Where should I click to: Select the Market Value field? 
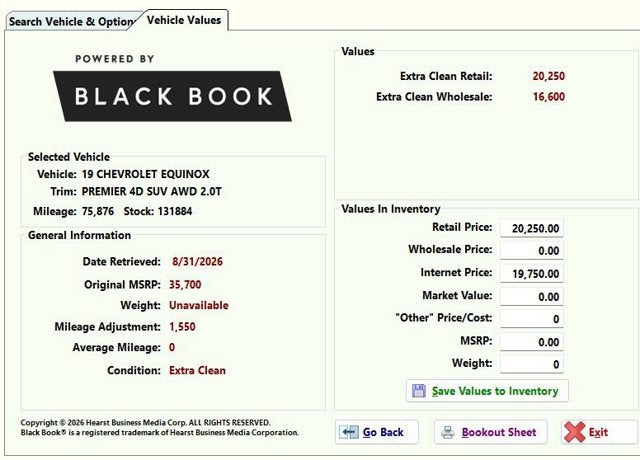coord(532,296)
